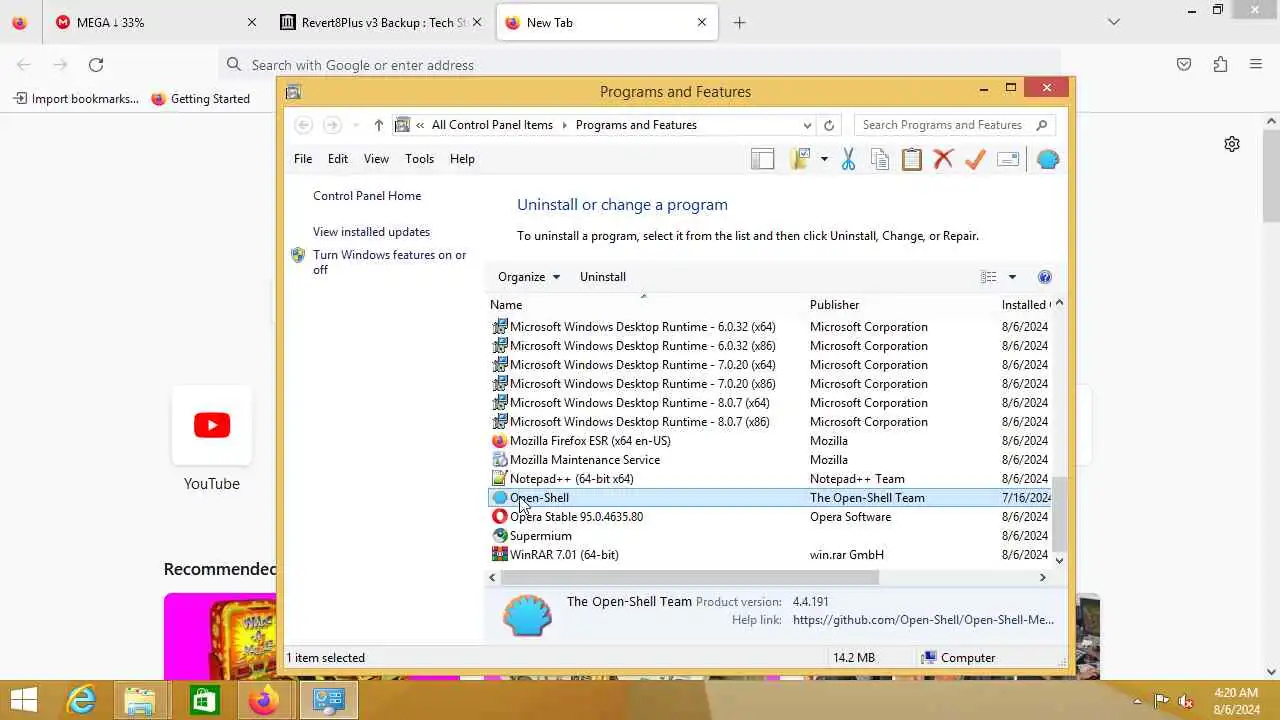Click the Email envelope toolbar icon
This screenshot has width=1280, height=720.
click(1008, 159)
